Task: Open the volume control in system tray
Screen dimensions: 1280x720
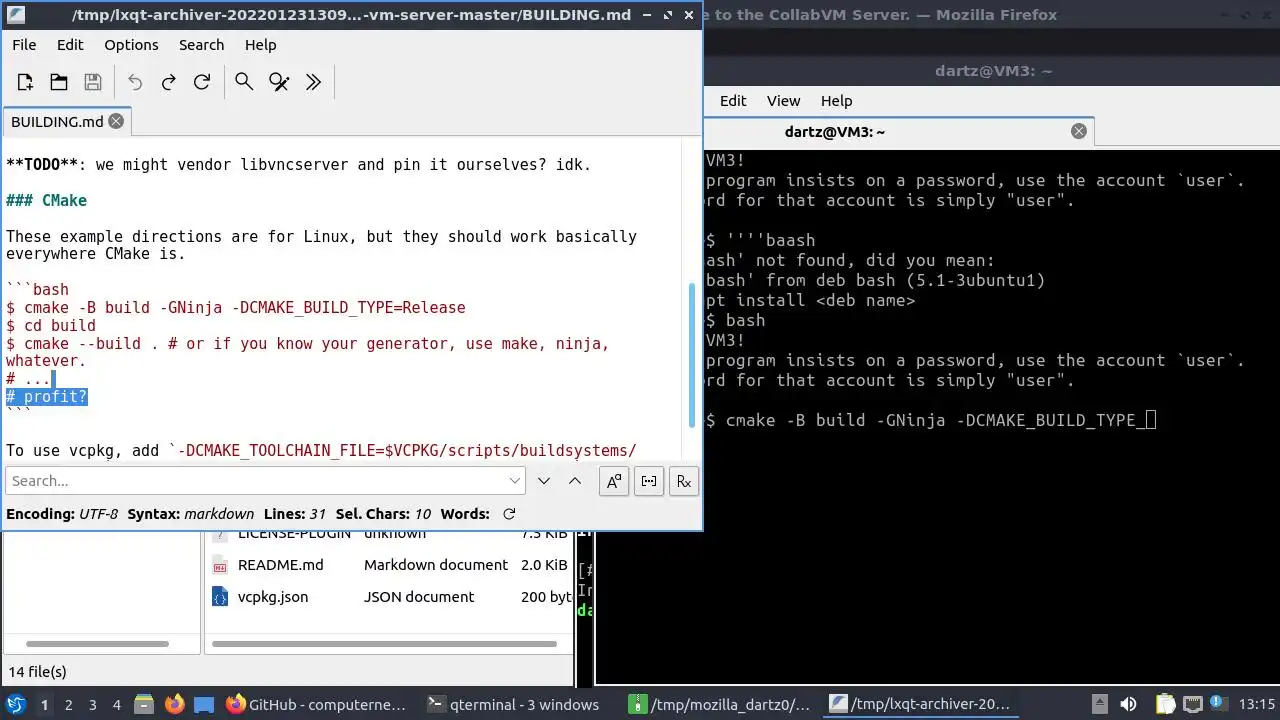Action: 1129,704
